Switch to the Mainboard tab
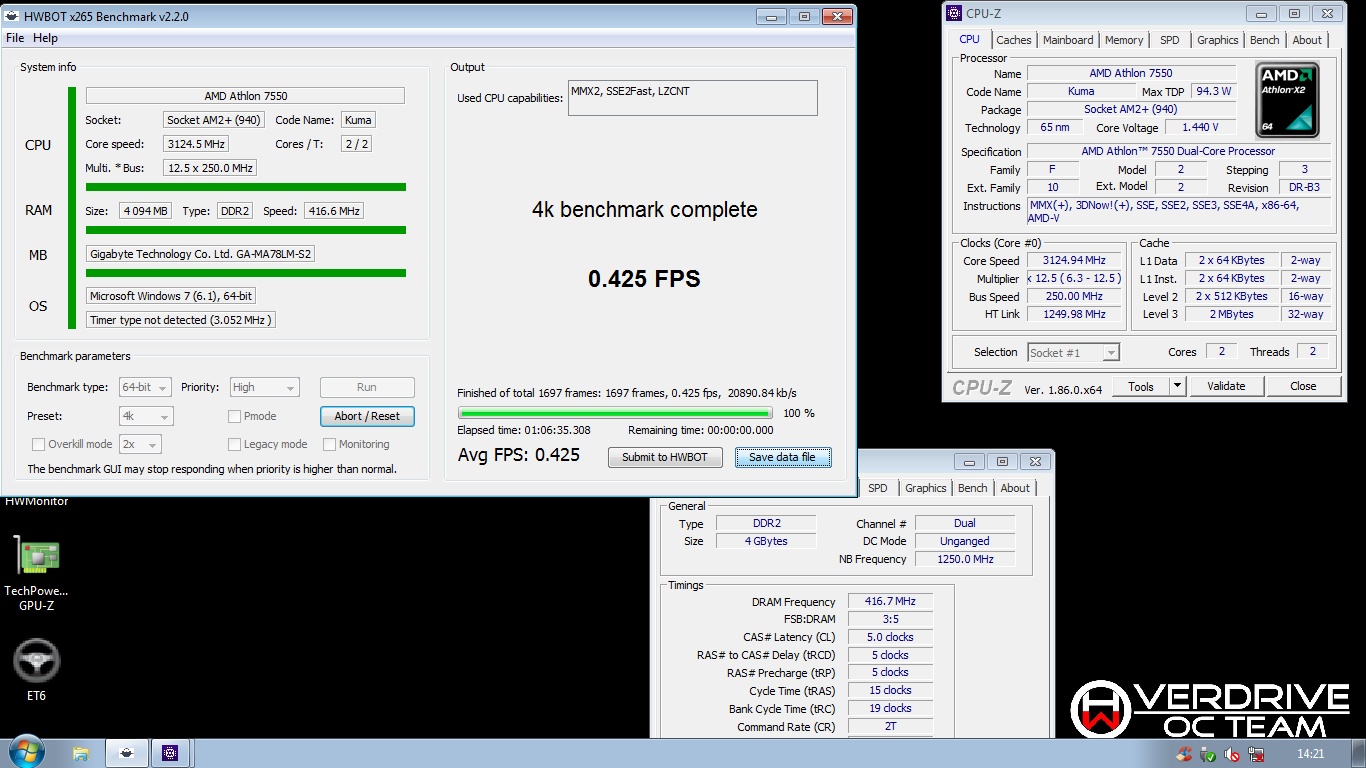This screenshot has width=1366, height=768. tap(1068, 40)
